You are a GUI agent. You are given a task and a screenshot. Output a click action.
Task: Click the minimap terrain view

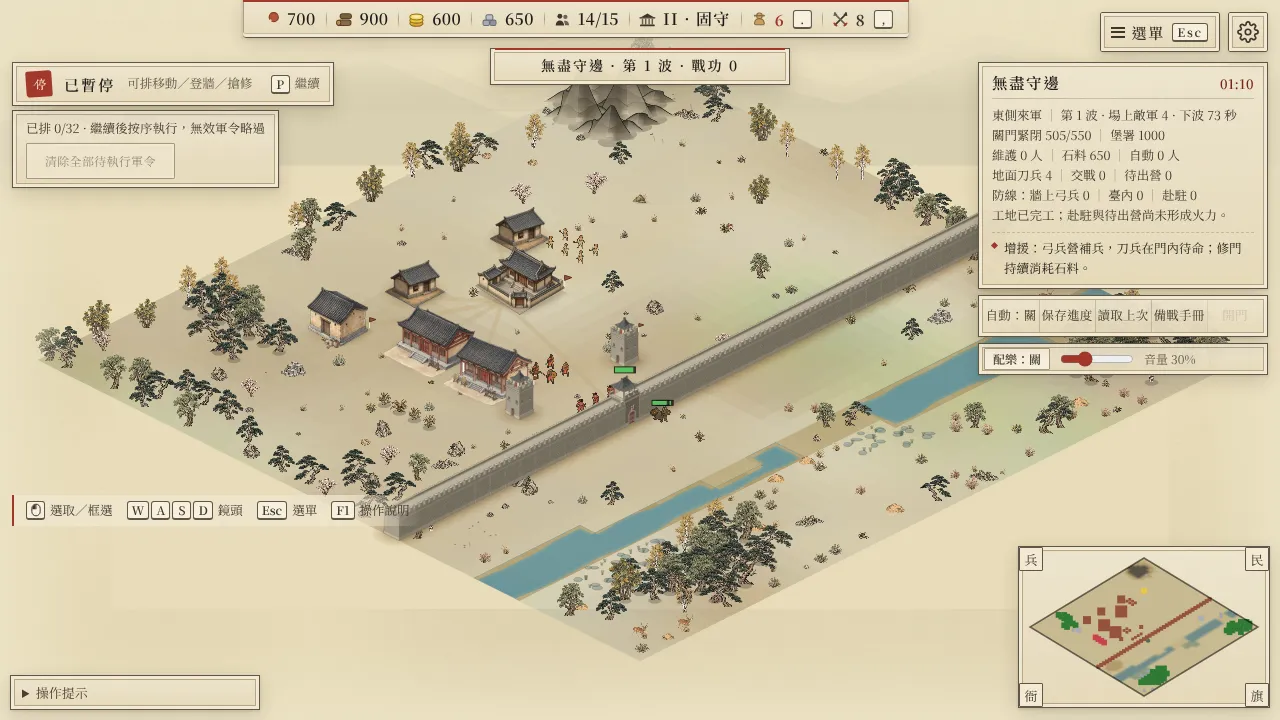(1143, 627)
